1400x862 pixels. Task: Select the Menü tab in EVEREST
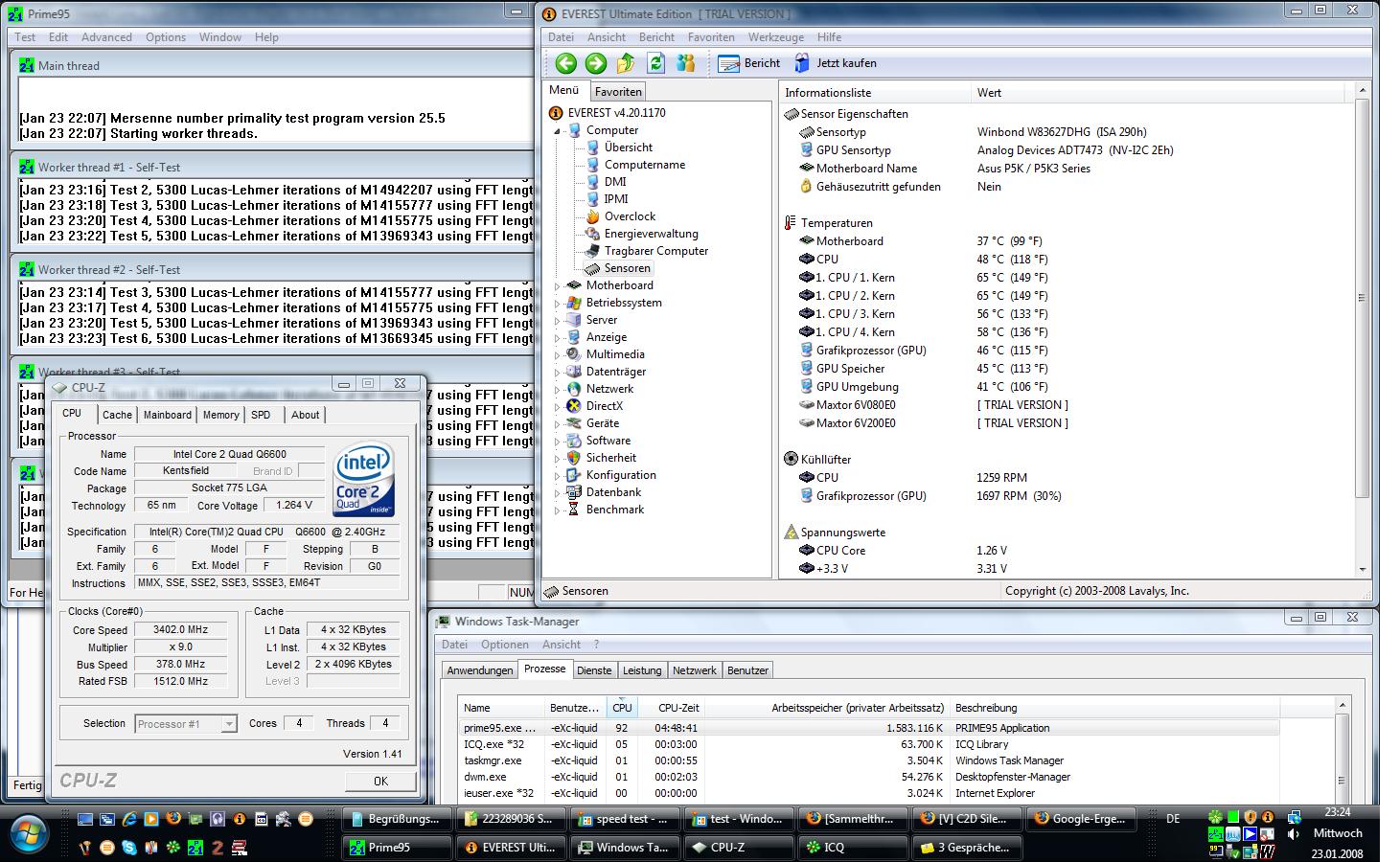(564, 90)
